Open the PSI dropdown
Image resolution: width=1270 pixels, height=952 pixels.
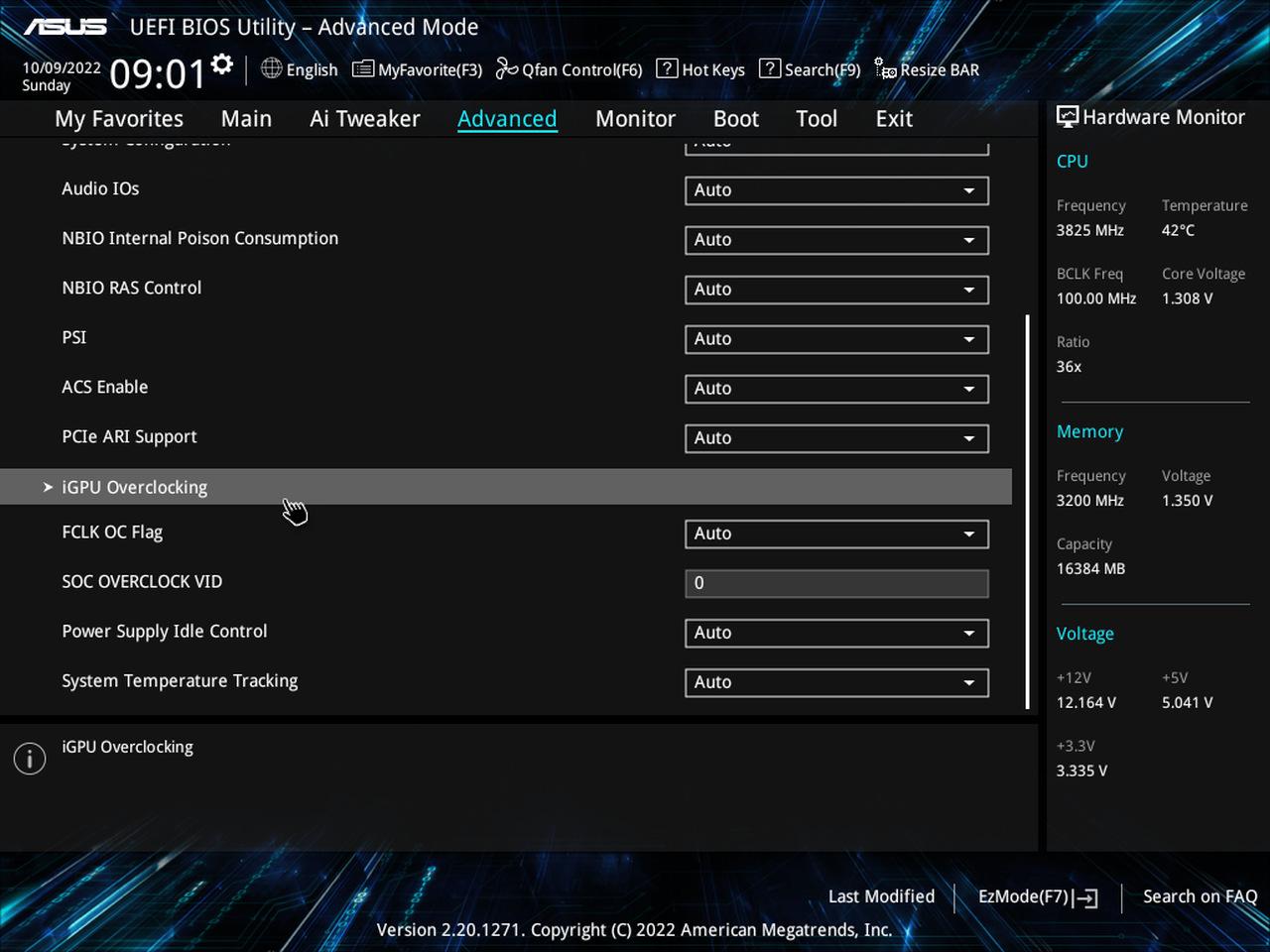click(836, 339)
